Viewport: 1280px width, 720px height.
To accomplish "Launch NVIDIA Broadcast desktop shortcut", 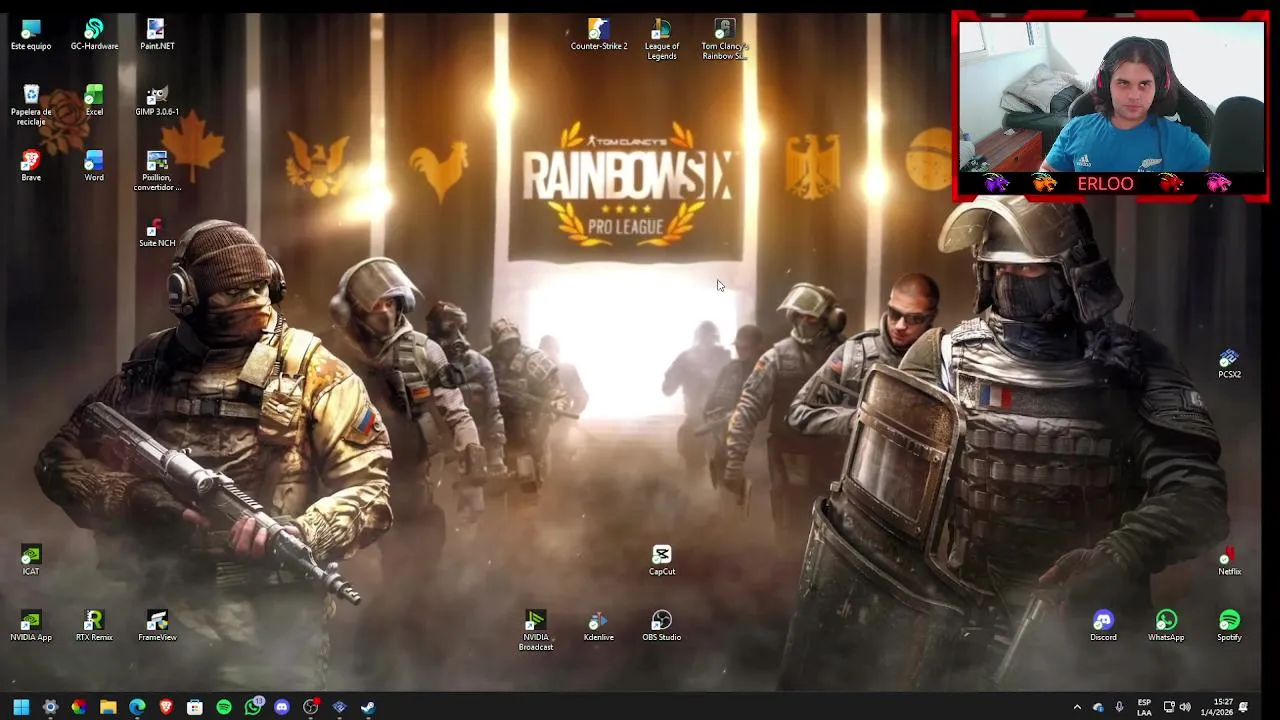I will pos(536,631).
